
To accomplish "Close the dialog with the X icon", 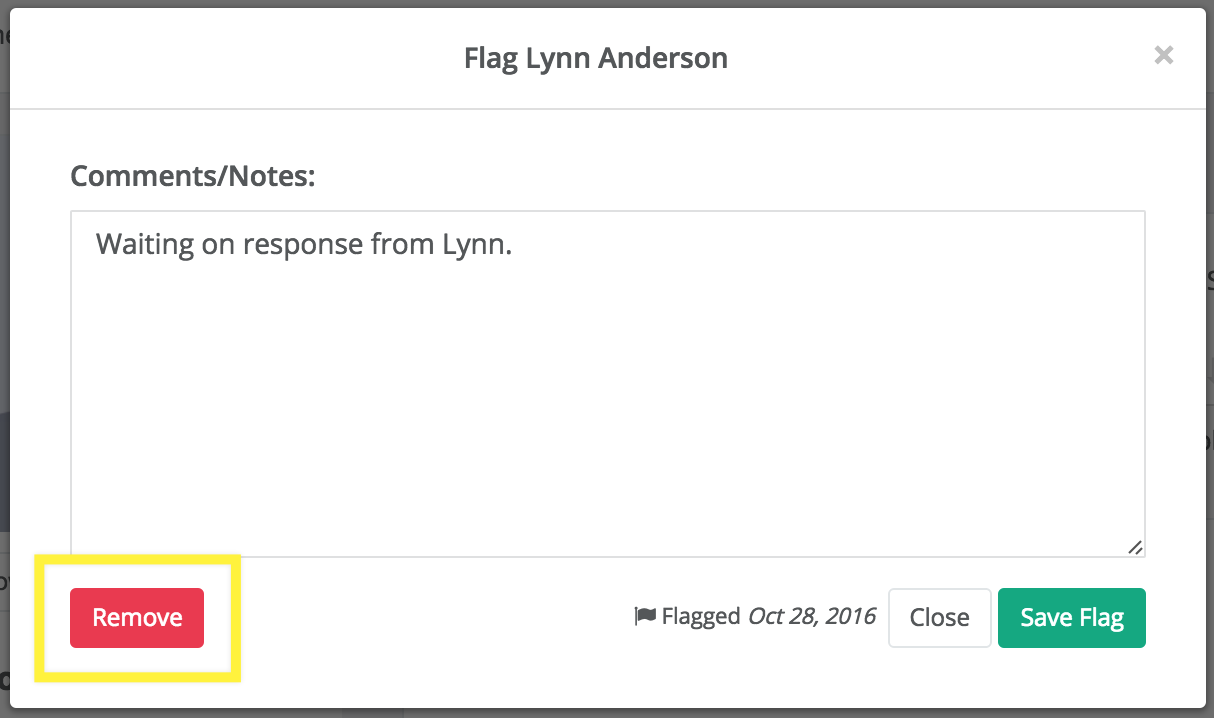I will tap(1163, 56).
